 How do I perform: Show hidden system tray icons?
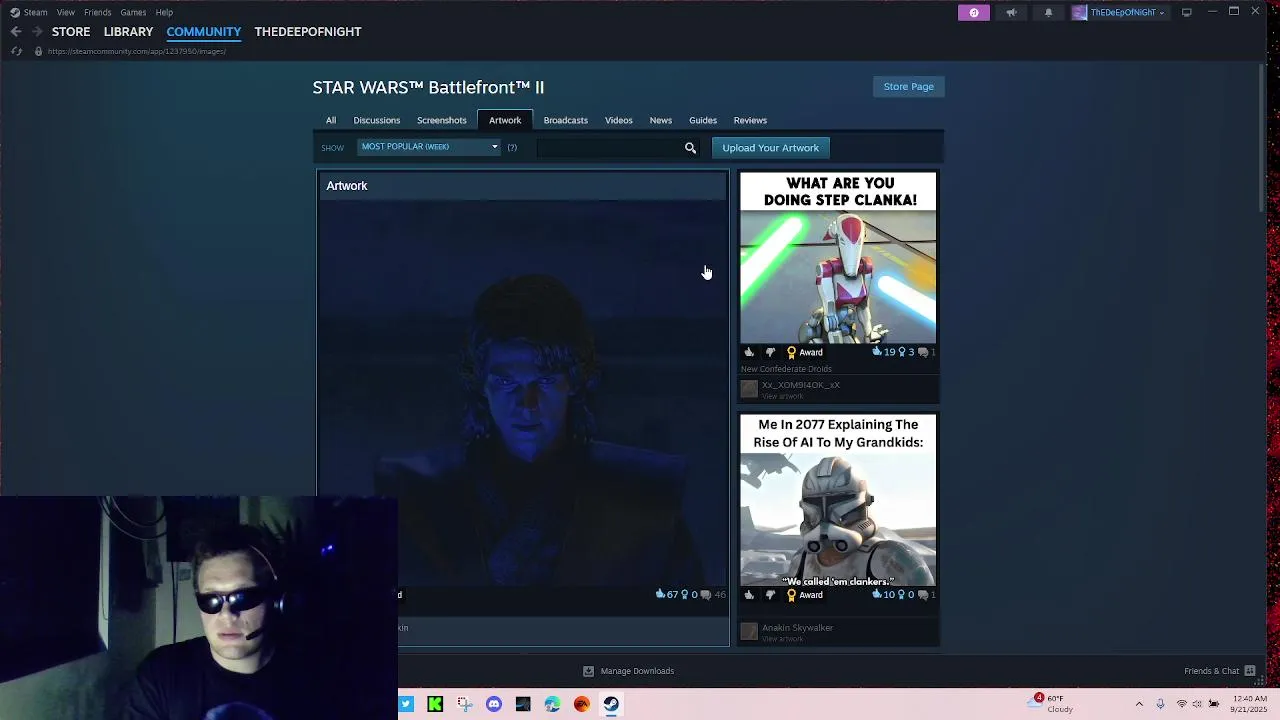pyautogui.click(x=1139, y=704)
